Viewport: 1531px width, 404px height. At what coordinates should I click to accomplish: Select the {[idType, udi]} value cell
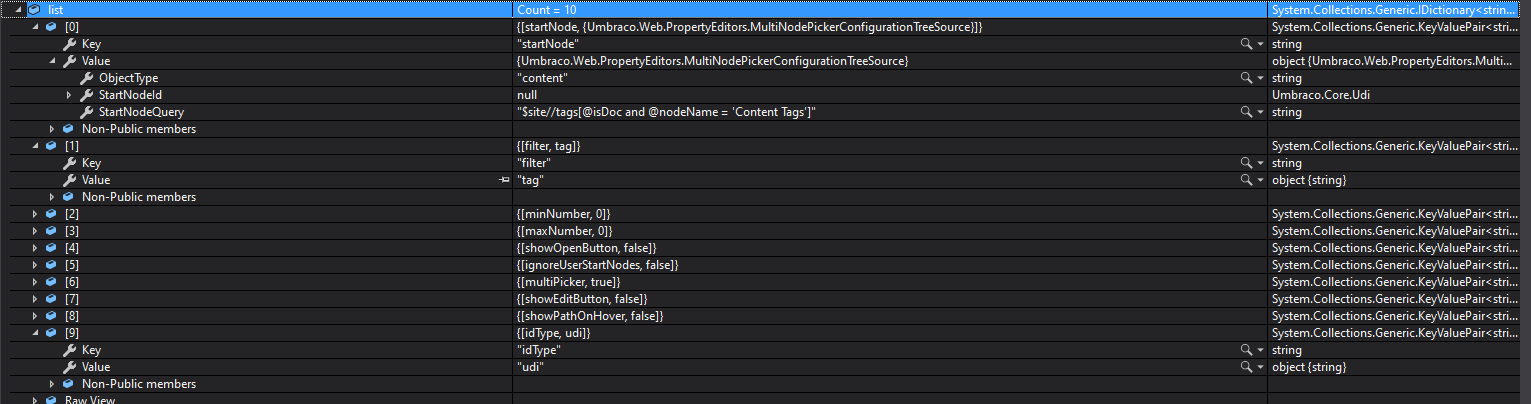pos(889,333)
